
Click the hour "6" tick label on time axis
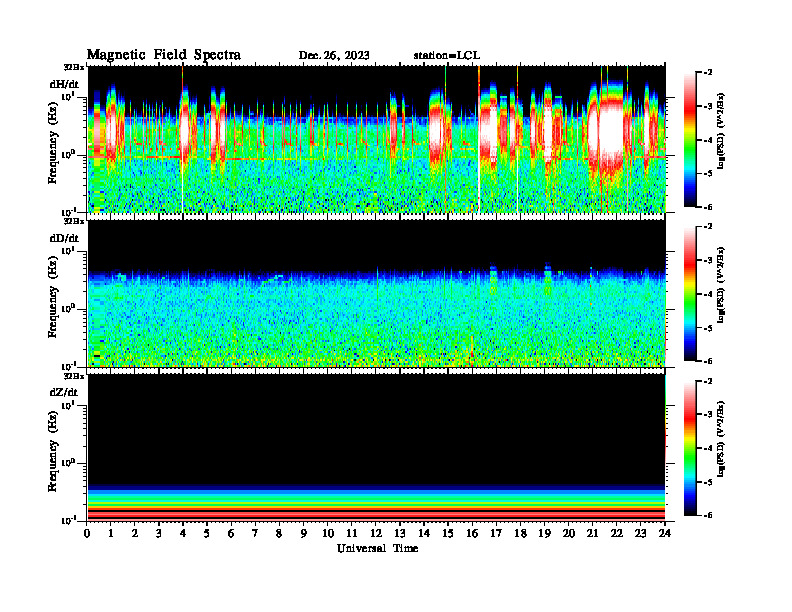coord(231,534)
